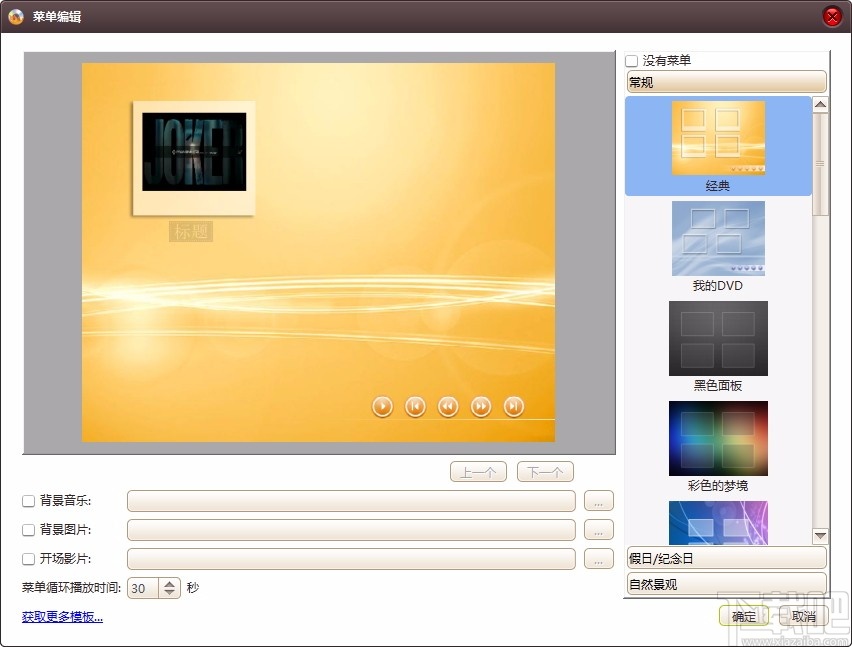Click the rewind icon in the menu preview
Viewport: 852px width, 647px height.
point(448,407)
